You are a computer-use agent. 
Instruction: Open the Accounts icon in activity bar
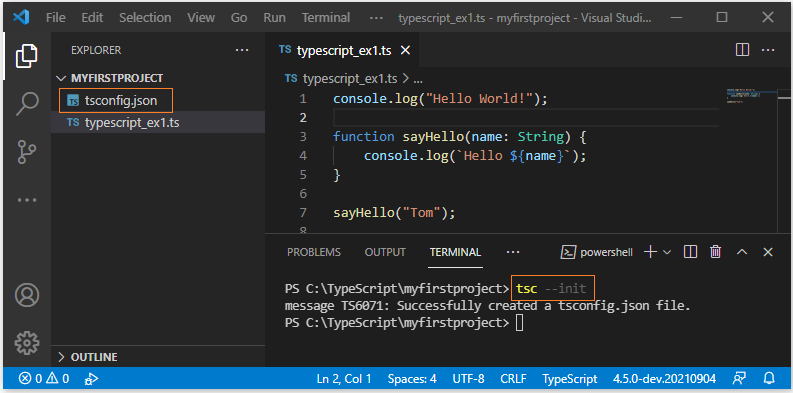(x=27, y=295)
